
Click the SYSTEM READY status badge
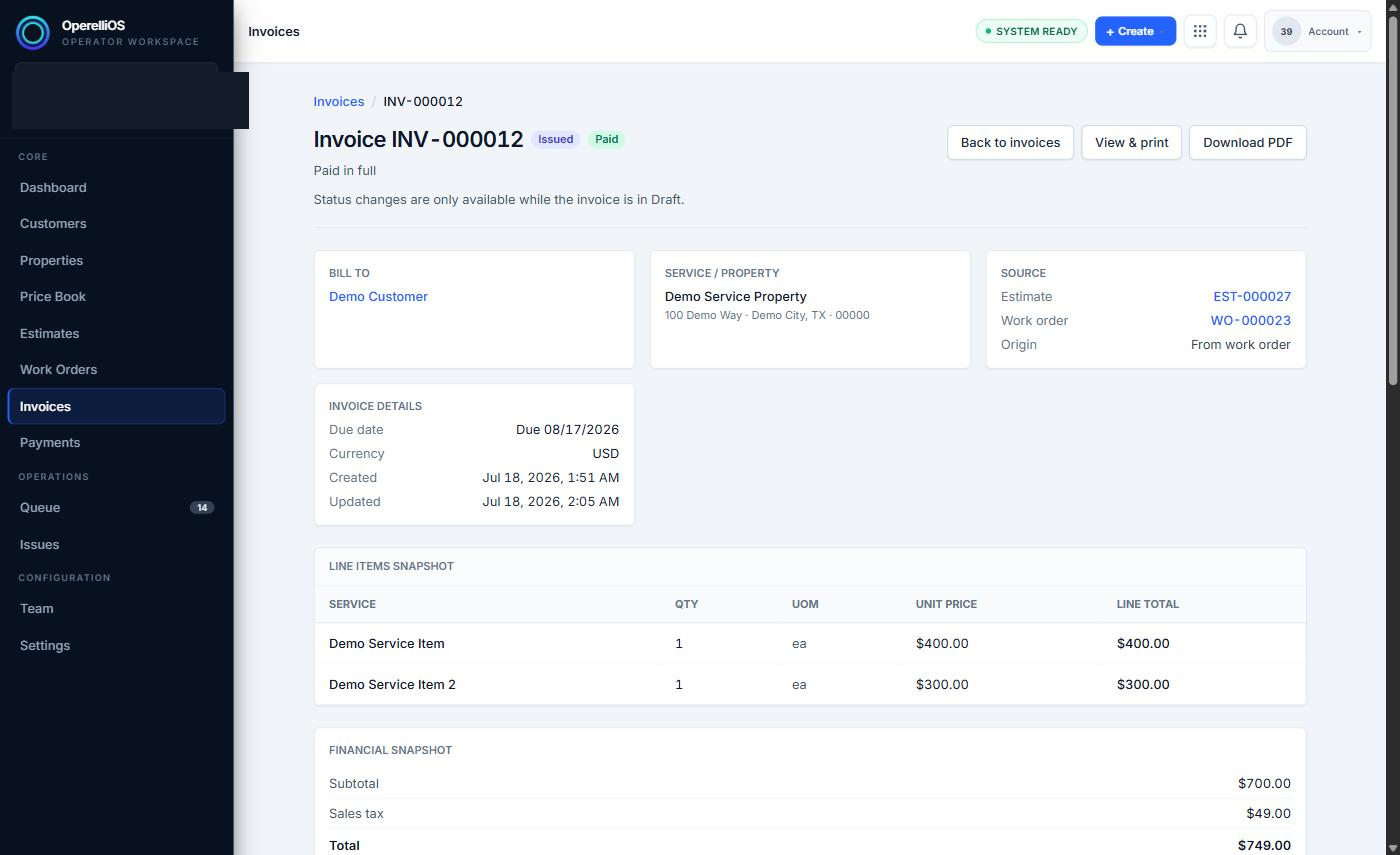tap(1031, 31)
